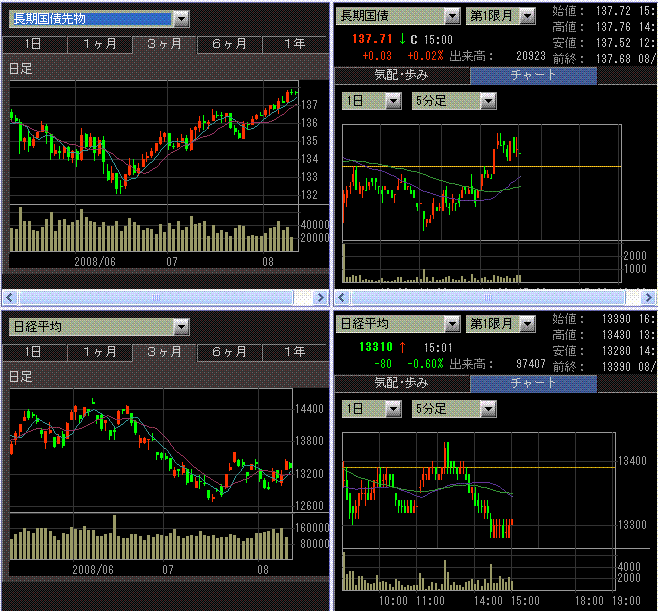
Task: Open the 1日 period dropdown in the 長期国債 panel
Action: point(393,101)
